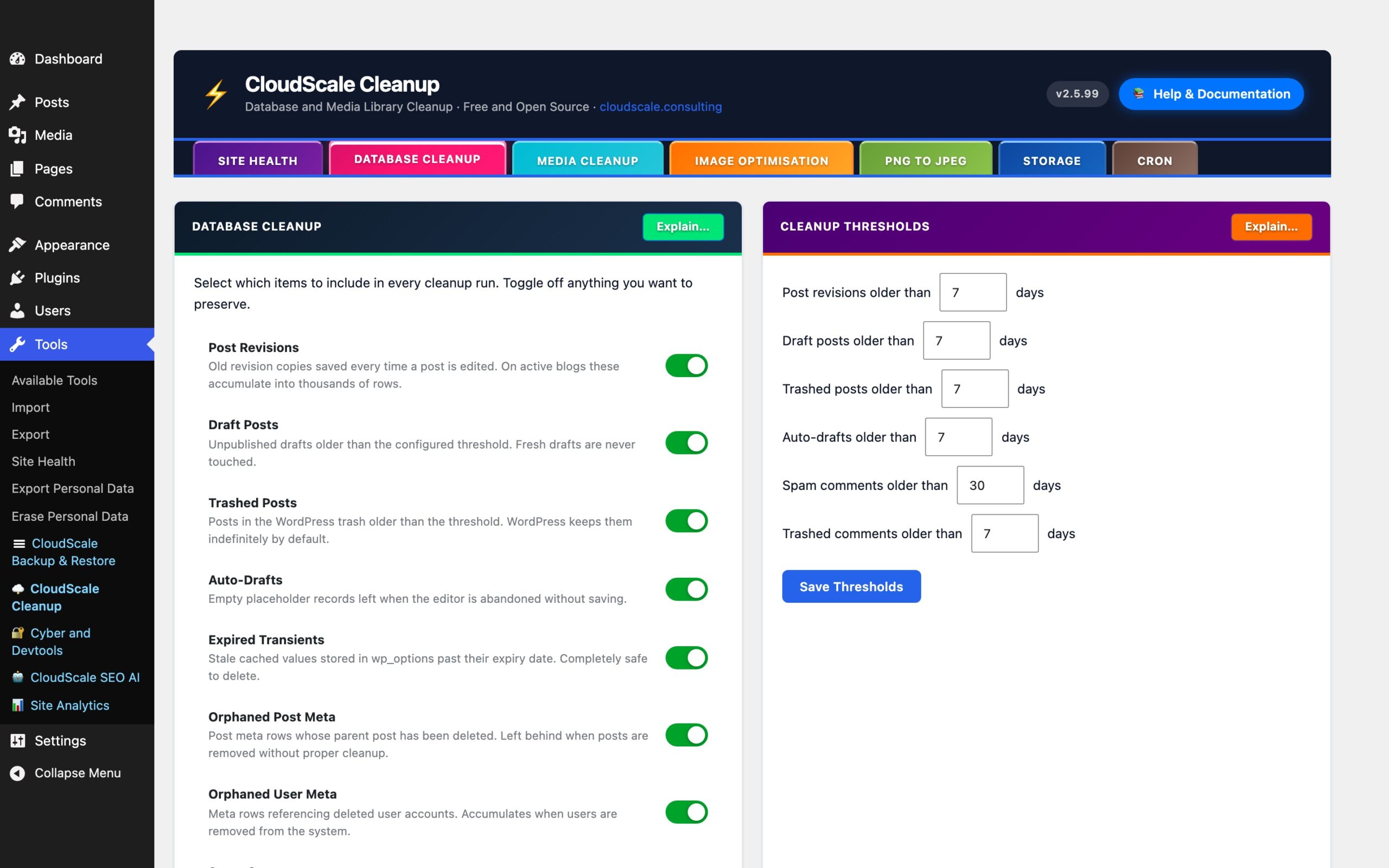Open the Image Optimisation tab
This screenshot has width=1389, height=868.
click(762, 159)
